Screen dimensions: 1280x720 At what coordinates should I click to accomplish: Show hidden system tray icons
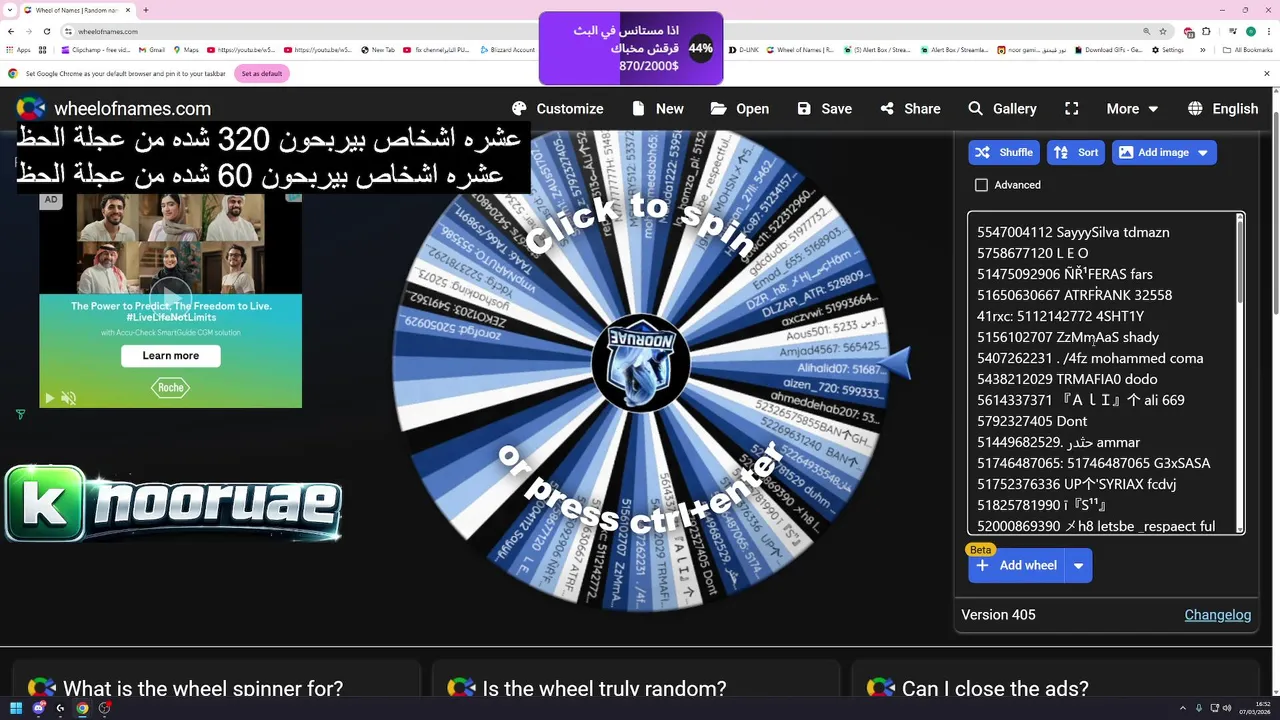tap(1184, 708)
